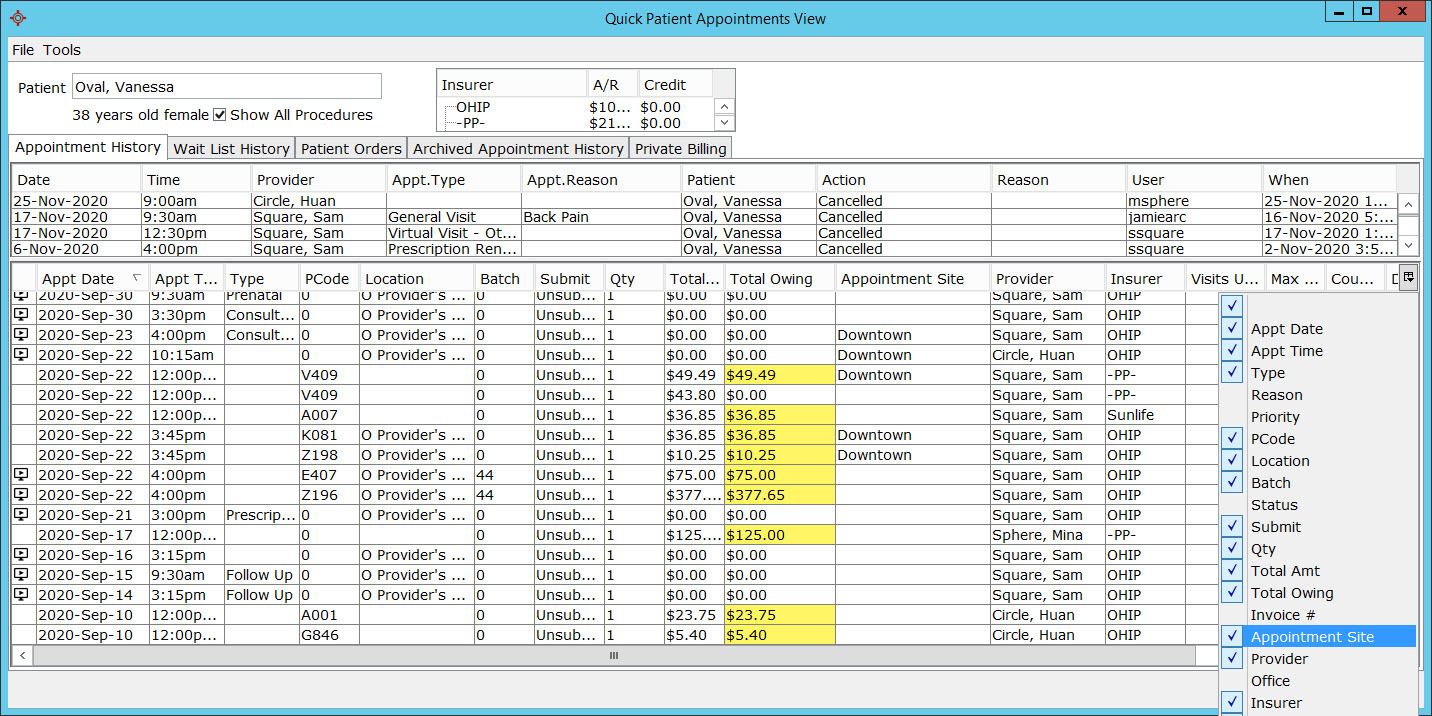The width and height of the screenshot is (1432, 716).
Task: Click the appointment icon on the E407 row
Action: pos(22,475)
